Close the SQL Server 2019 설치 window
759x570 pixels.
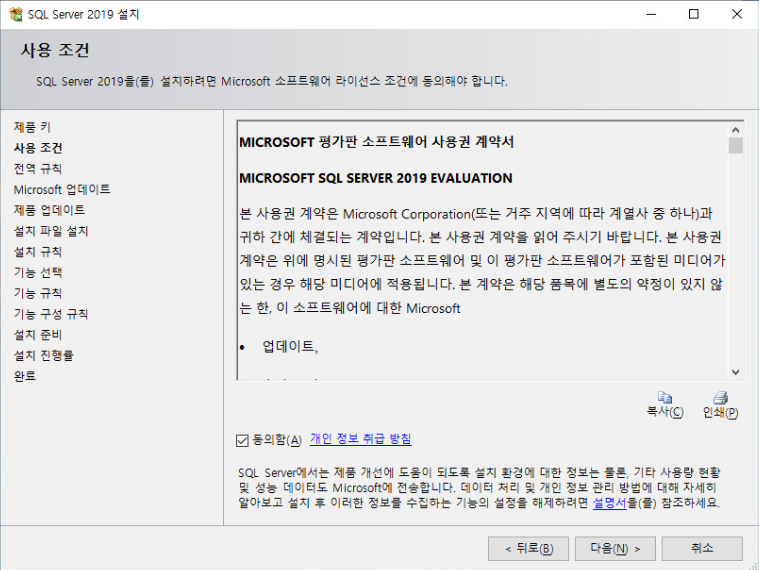(737, 14)
